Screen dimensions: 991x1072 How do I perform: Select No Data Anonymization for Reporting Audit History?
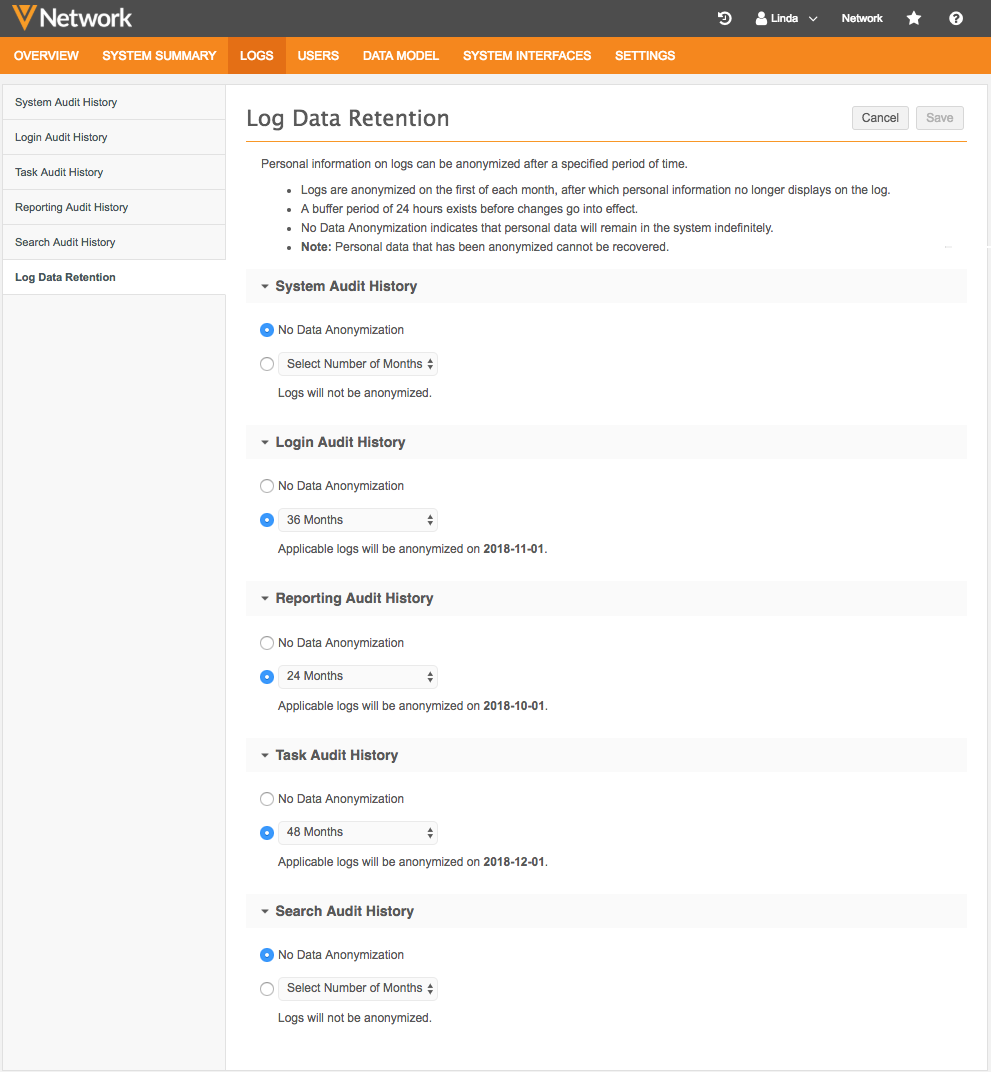267,643
